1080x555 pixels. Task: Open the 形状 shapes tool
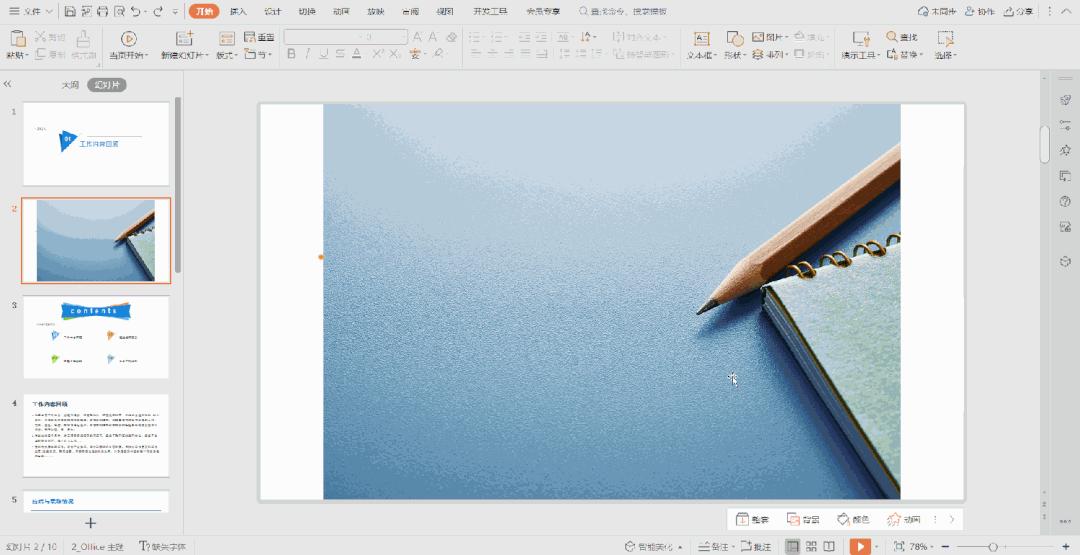(x=734, y=38)
